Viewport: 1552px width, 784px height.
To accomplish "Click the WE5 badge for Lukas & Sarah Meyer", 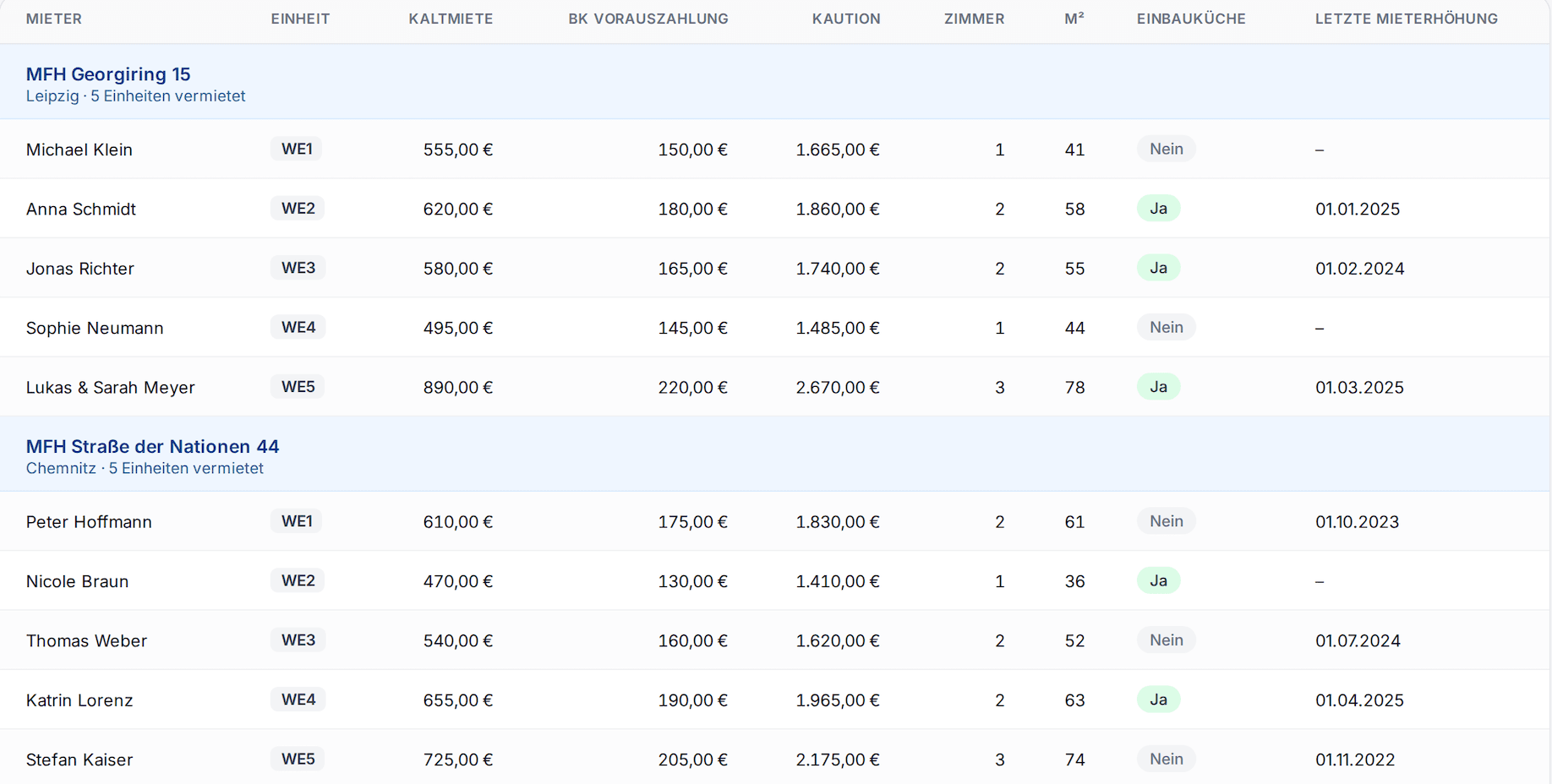I will click(x=298, y=387).
